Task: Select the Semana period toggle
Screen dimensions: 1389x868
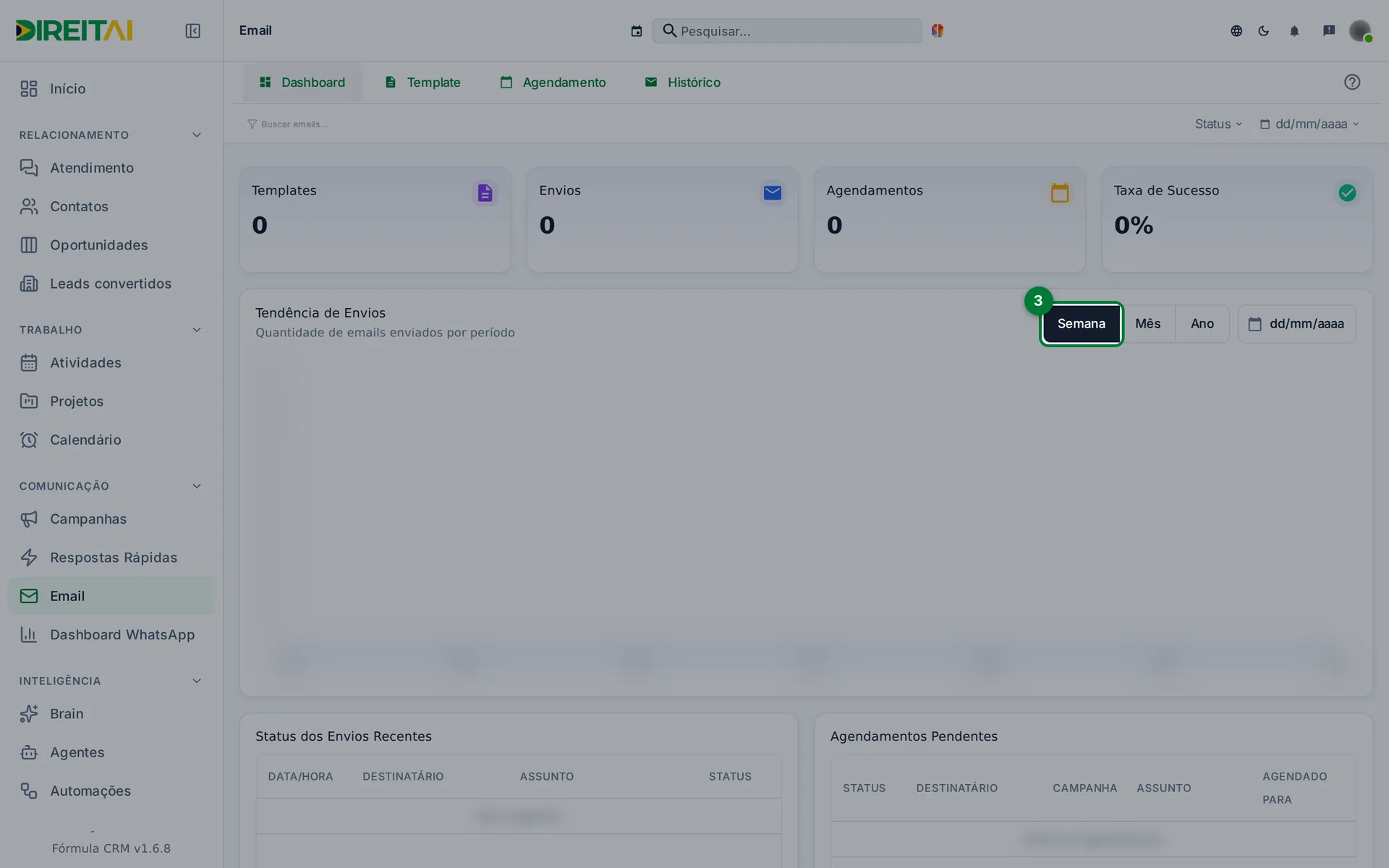Action: (x=1081, y=323)
